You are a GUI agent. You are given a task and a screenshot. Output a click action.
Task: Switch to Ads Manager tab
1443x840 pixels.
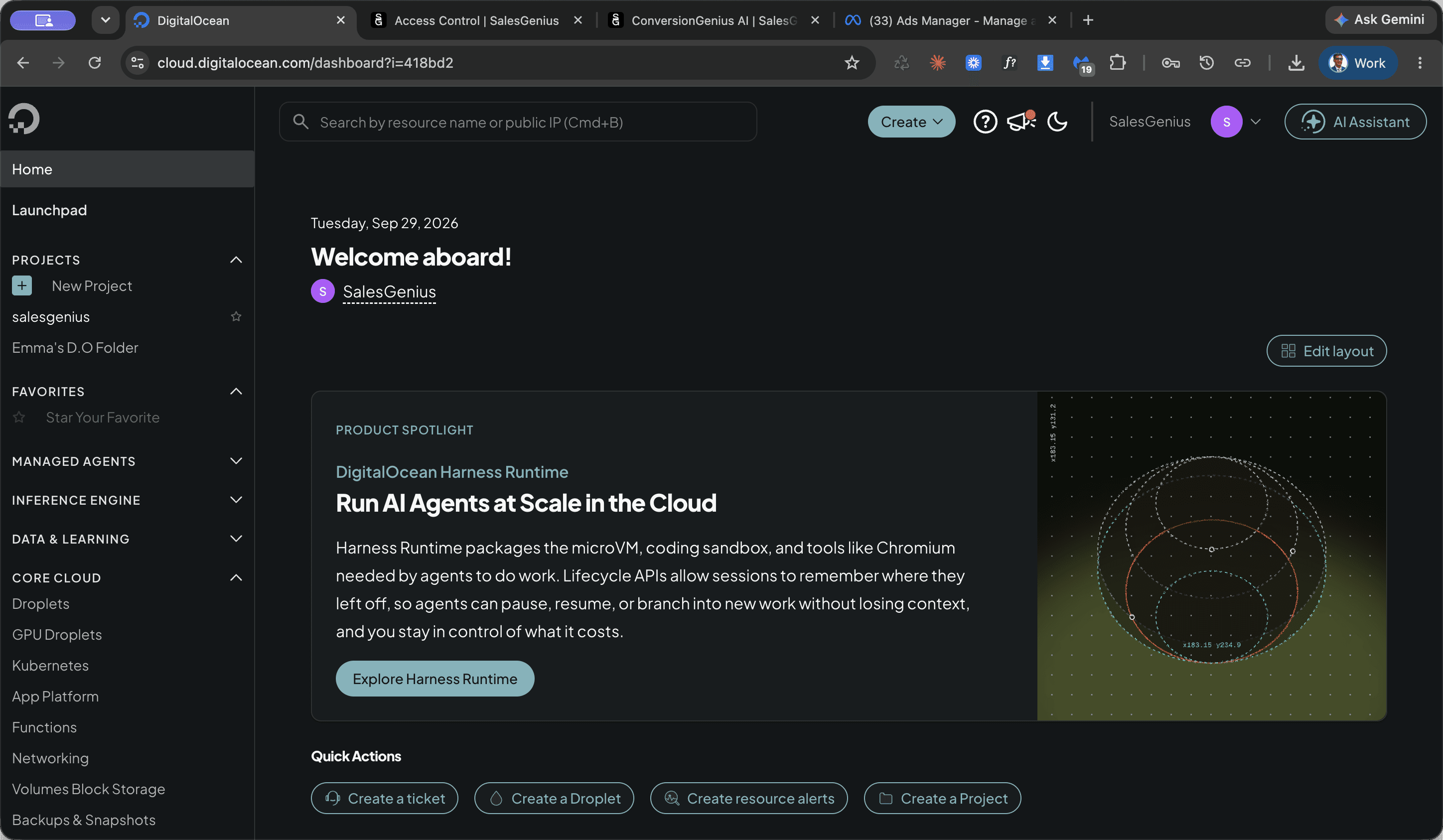pyautogui.click(x=951, y=20)
